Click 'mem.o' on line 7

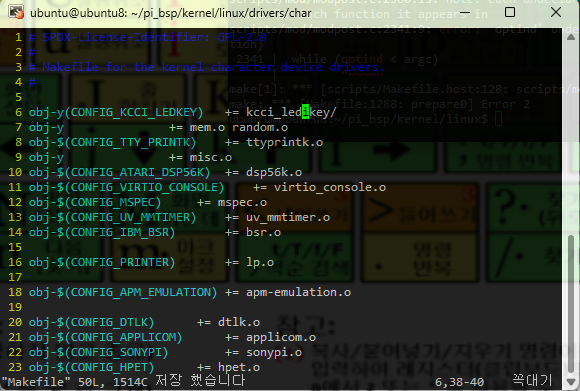click(x=208, y=127)
